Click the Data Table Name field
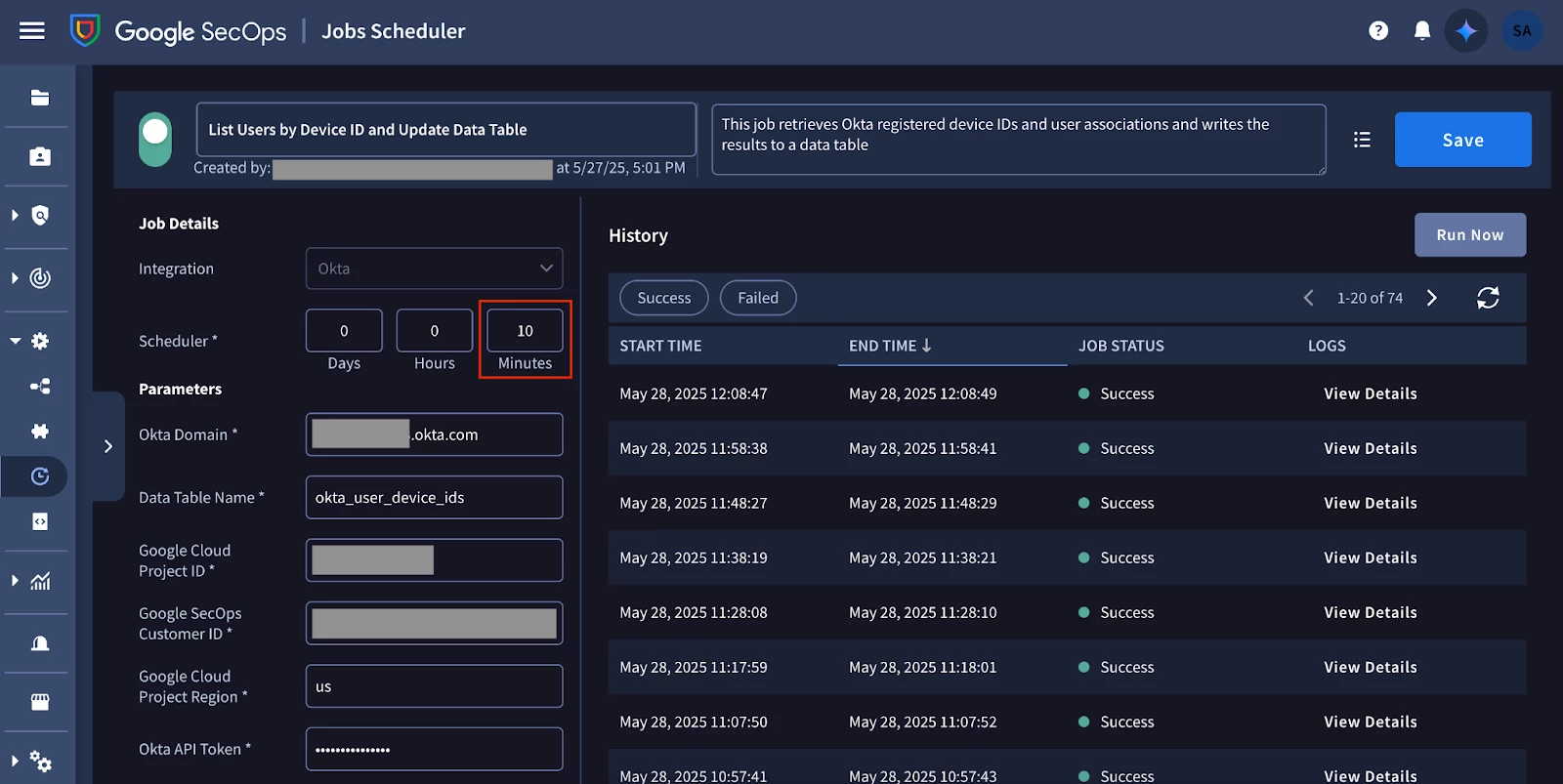 (x=434, y=497)
